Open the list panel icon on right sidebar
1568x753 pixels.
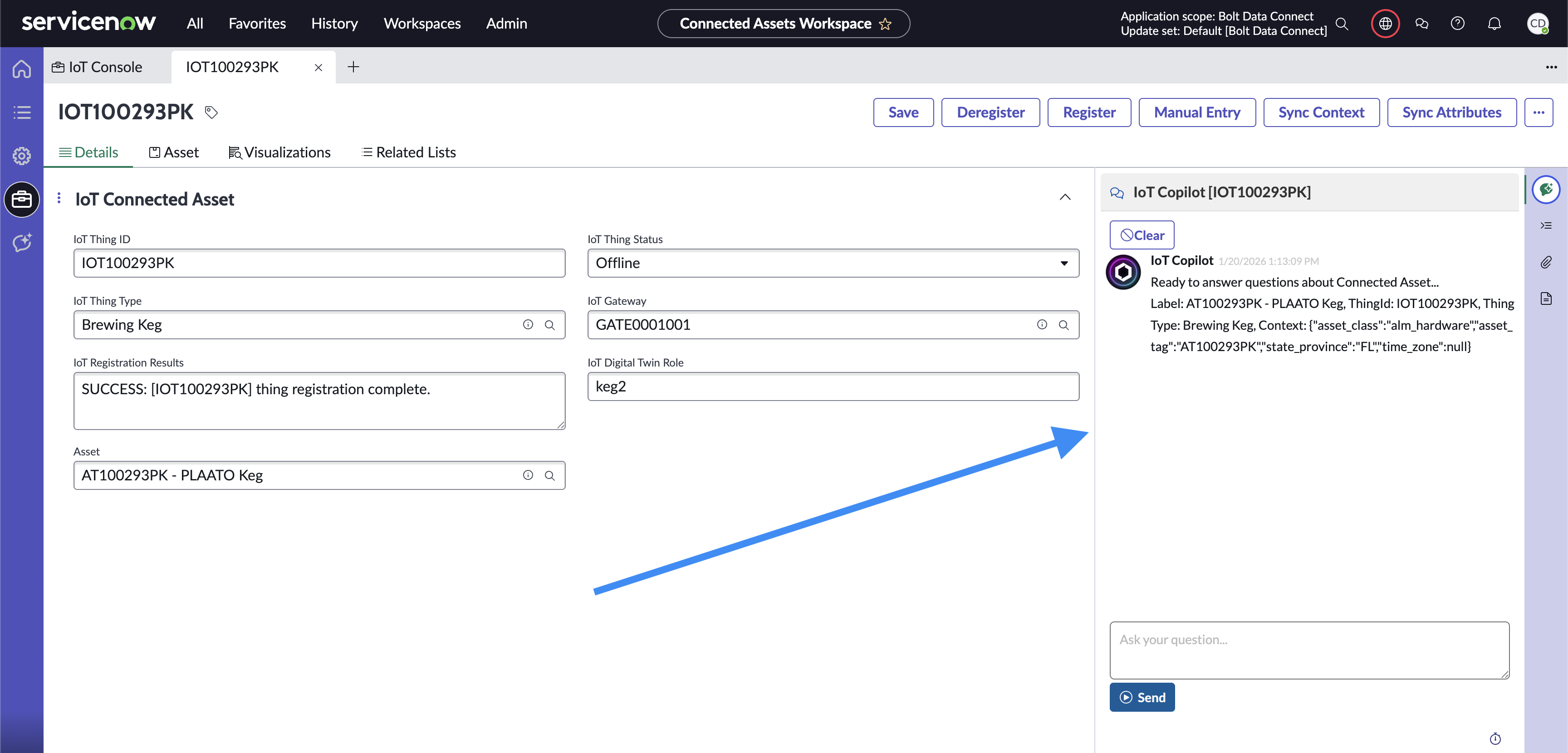(x=1546, y=226)
